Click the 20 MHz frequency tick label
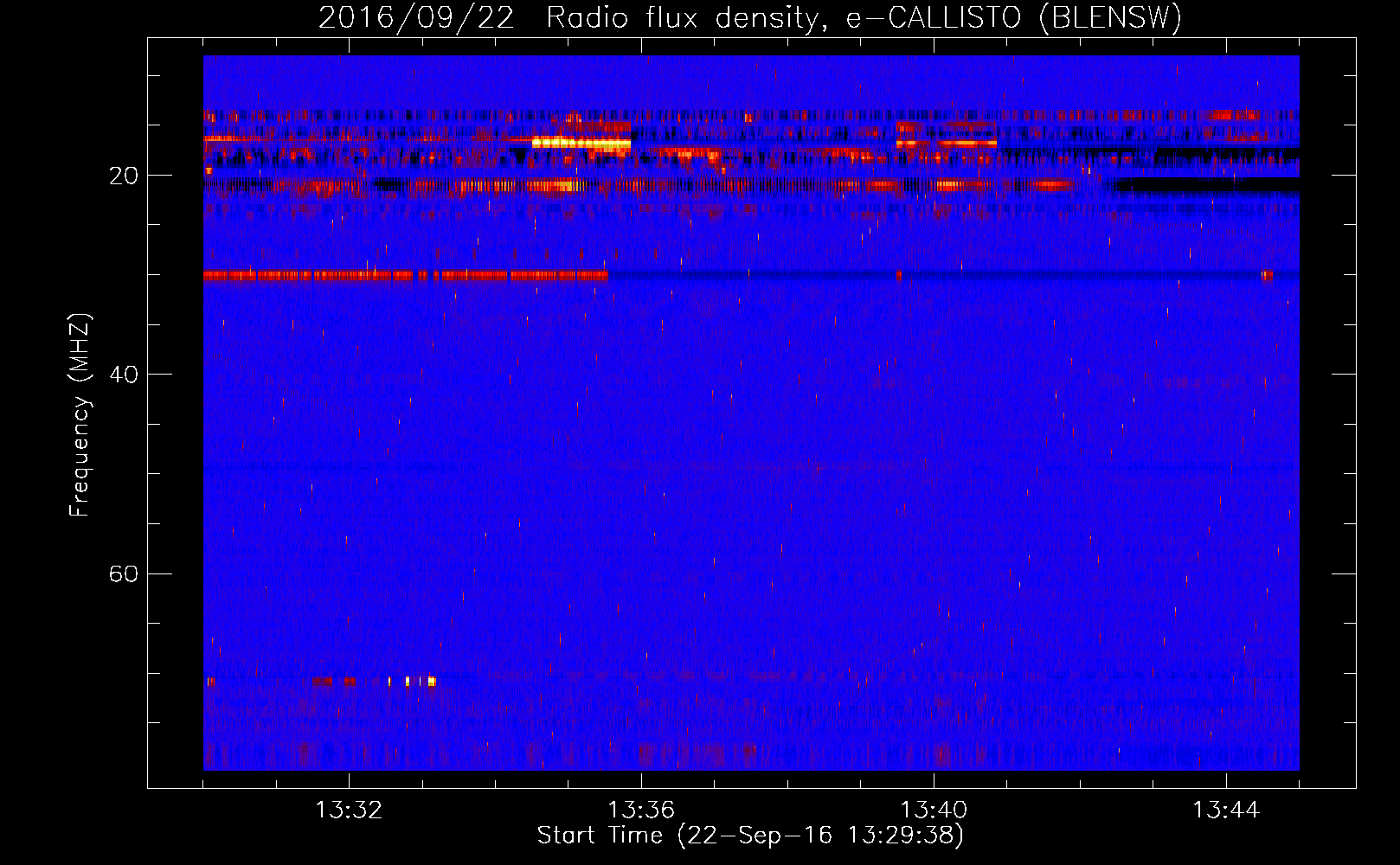This screenshot has height=865, width=1400. click(124, 176)
